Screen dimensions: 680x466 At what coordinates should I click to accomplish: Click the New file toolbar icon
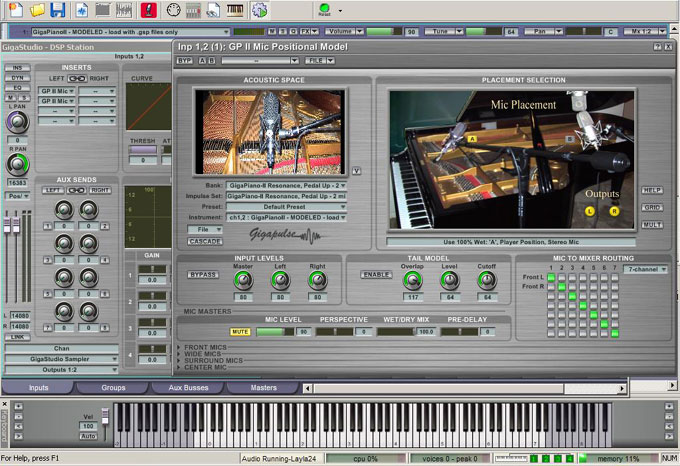click(x=16, y=10)
